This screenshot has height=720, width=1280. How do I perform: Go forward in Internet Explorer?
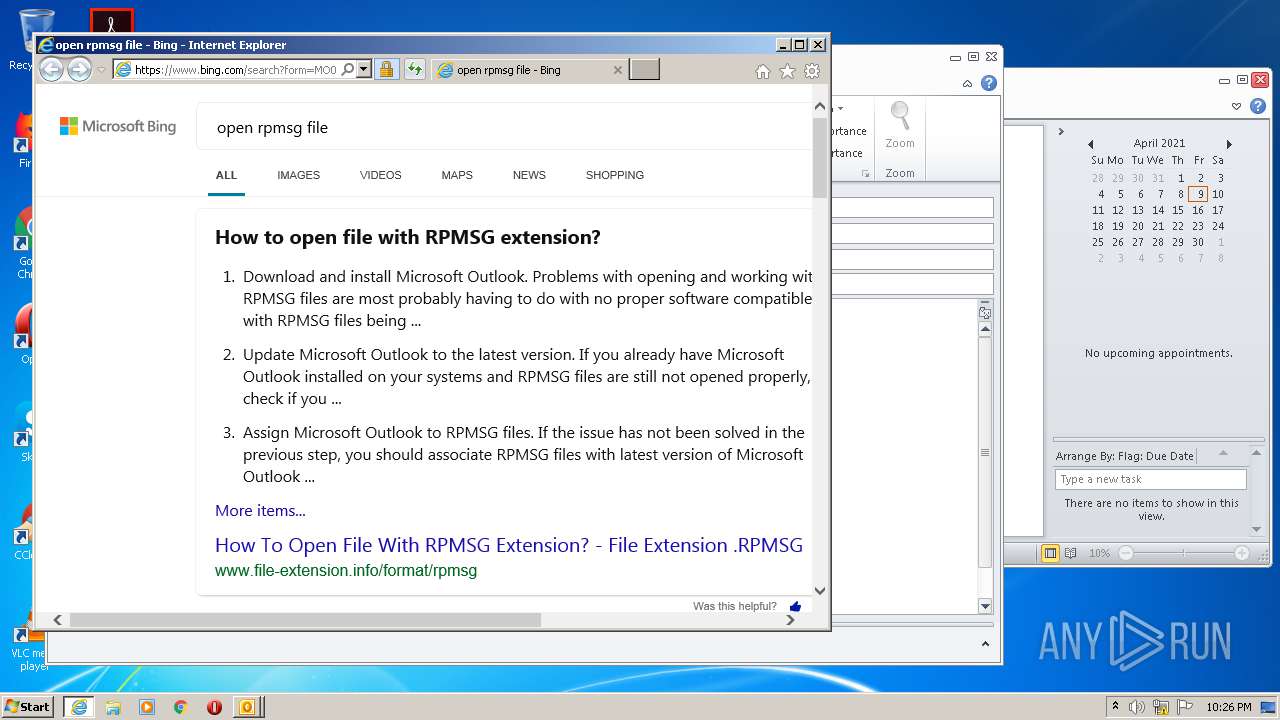[x=79, y=69]
